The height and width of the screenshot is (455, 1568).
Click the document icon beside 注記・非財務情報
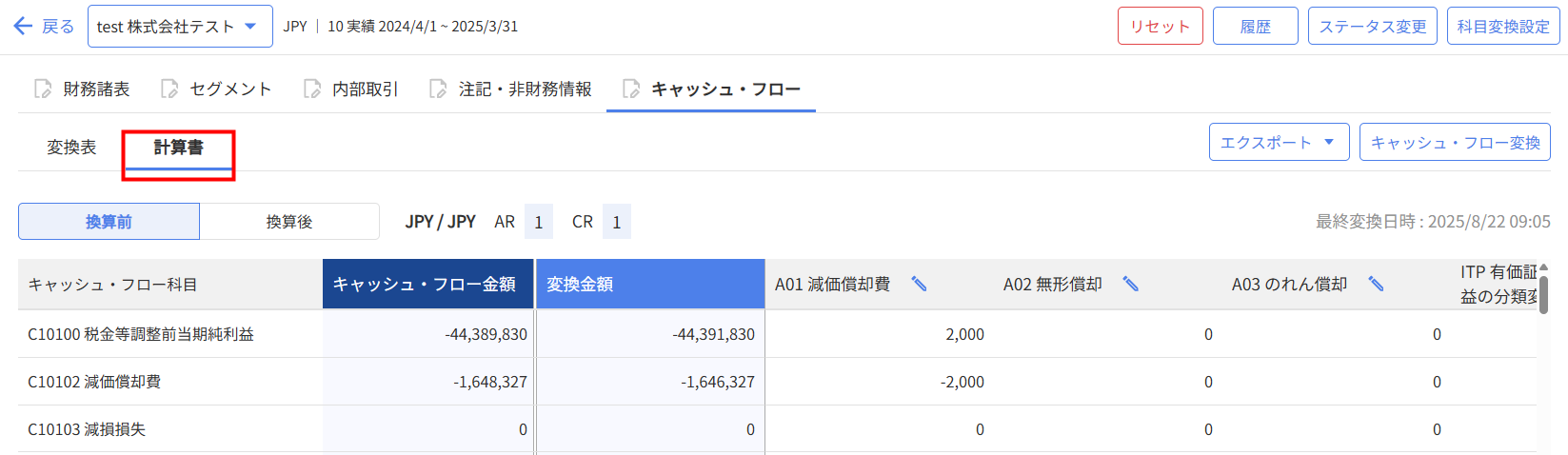click(x=438, y=89)
